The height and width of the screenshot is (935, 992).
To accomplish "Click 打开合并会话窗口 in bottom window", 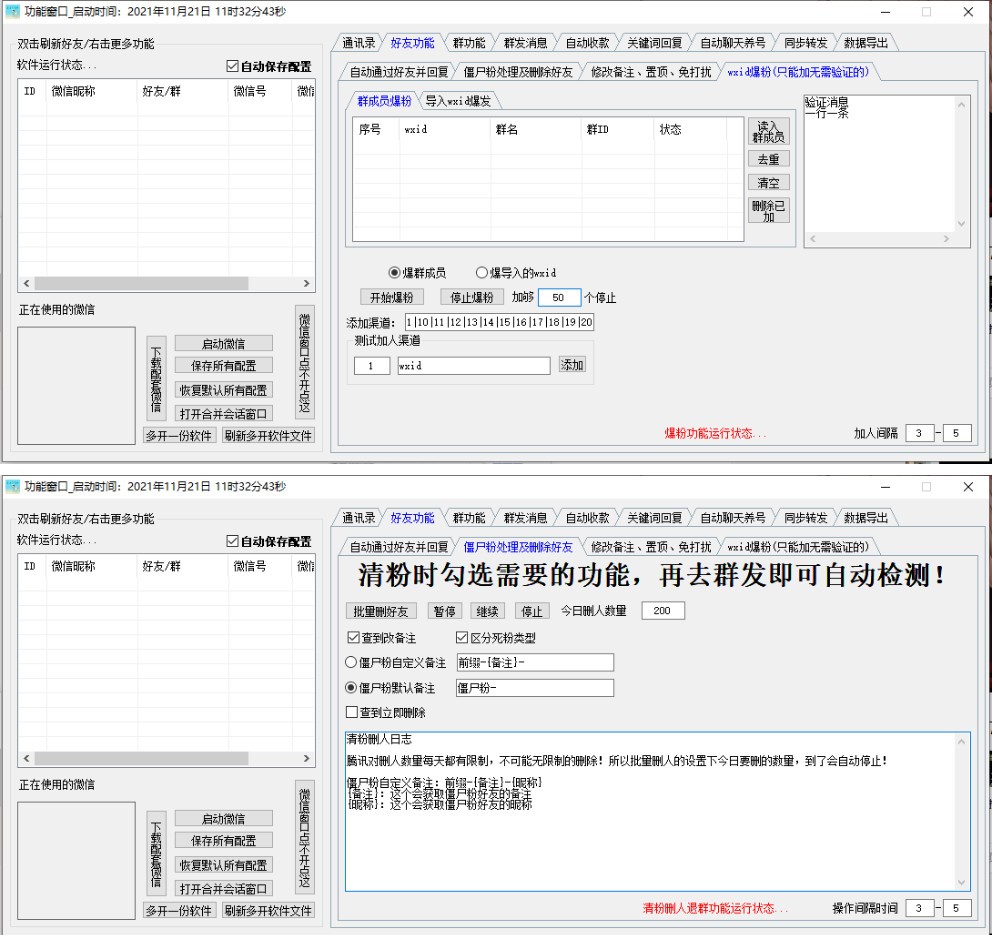I will coord(223,888).
